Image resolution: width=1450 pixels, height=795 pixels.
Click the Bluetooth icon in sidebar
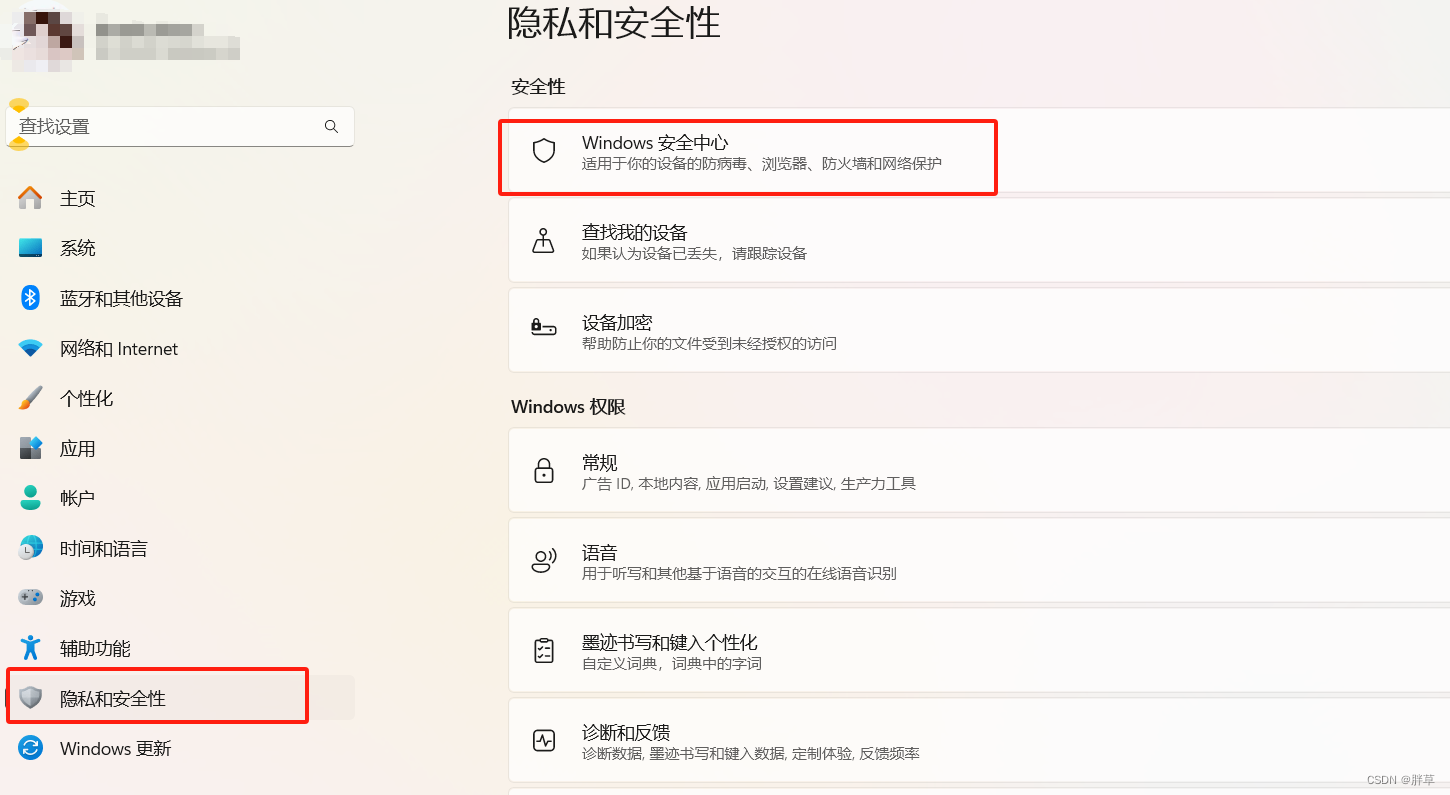tap(30, 298)
